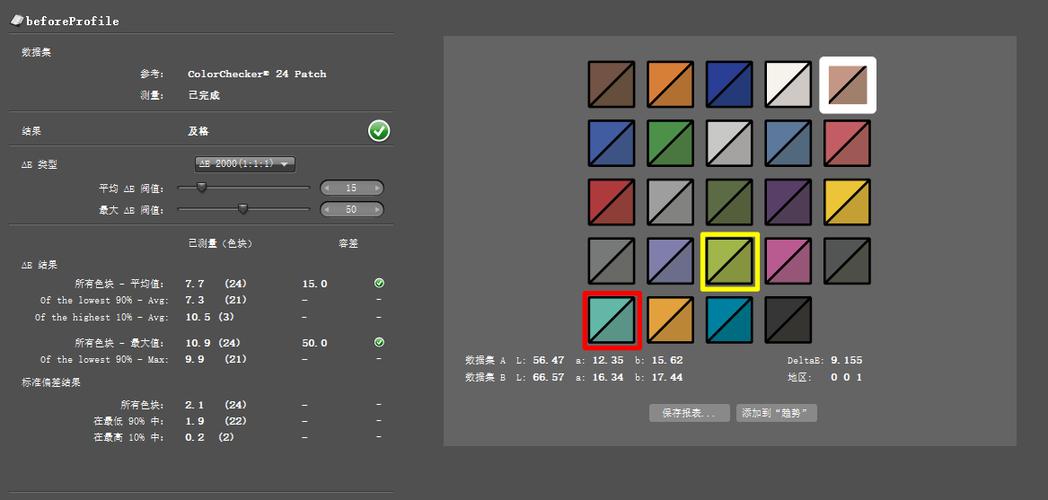Image resolution: width=1048 pixels, height=500 pixels.
Task: Increase the average ΔE threshold with the right arrow
Action: tap(378, 189)
